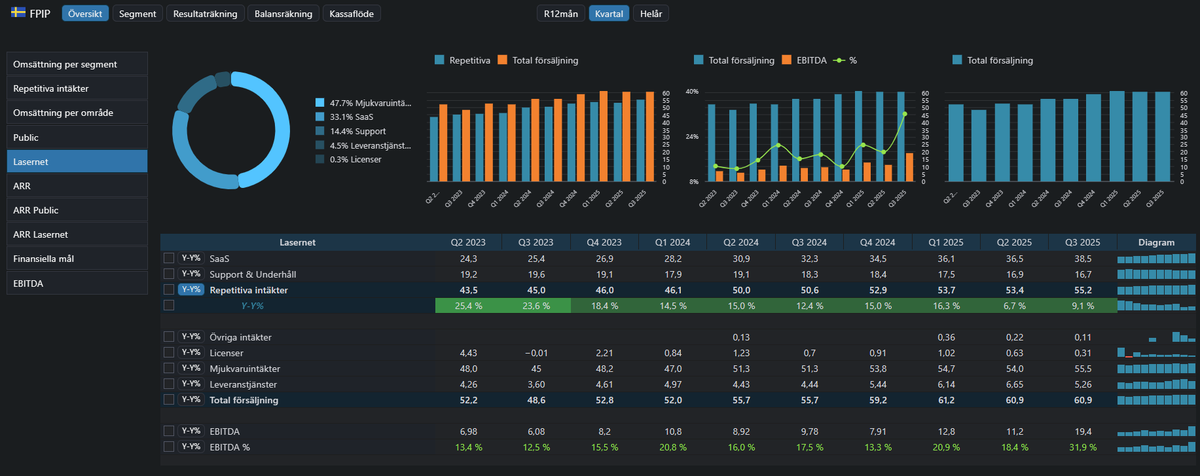The height and width of the screenshot is (476, 1200).
Task: Toggle Y-Y% for Mjukvaruintäkter row
Action: click(x=191, y=368)
